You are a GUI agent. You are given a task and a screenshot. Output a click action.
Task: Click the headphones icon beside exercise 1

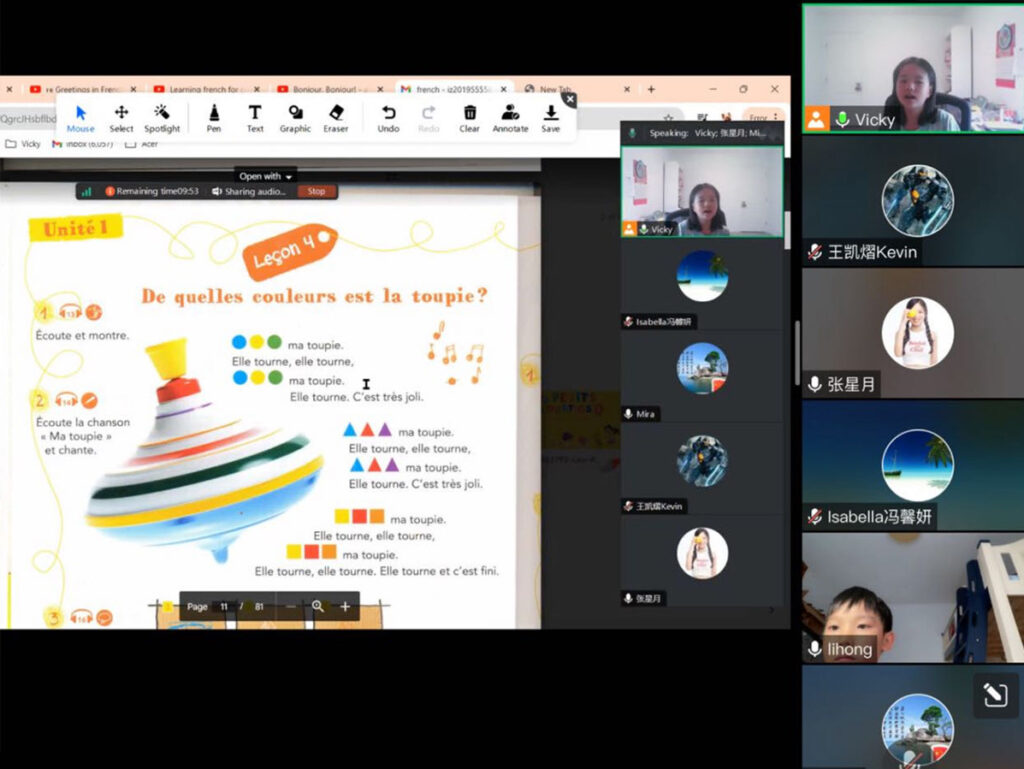coord(70,313)
